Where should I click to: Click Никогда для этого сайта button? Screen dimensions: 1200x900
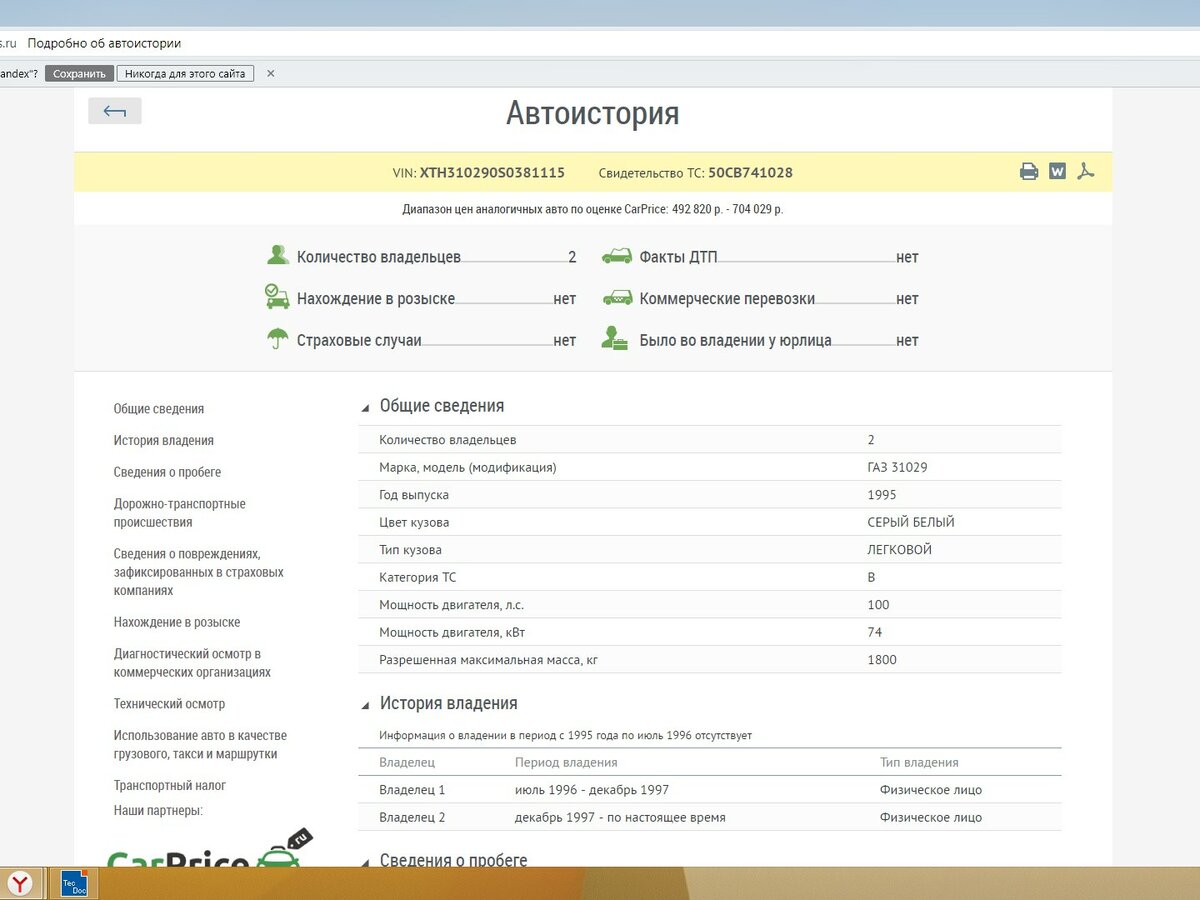(185, 74)
